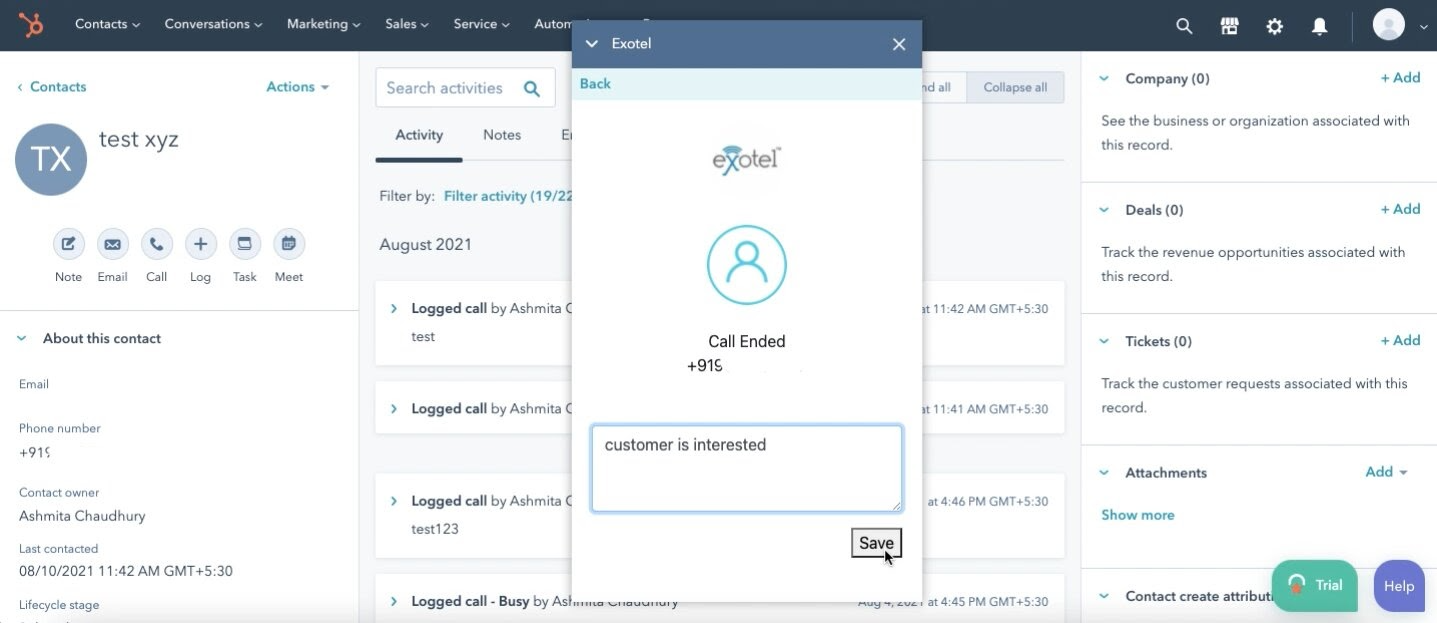Collapse the Attachments section
Image resolution: width=1437 pixels, height=623 pixels.
pyautogui.click(x=1104, y=473)
